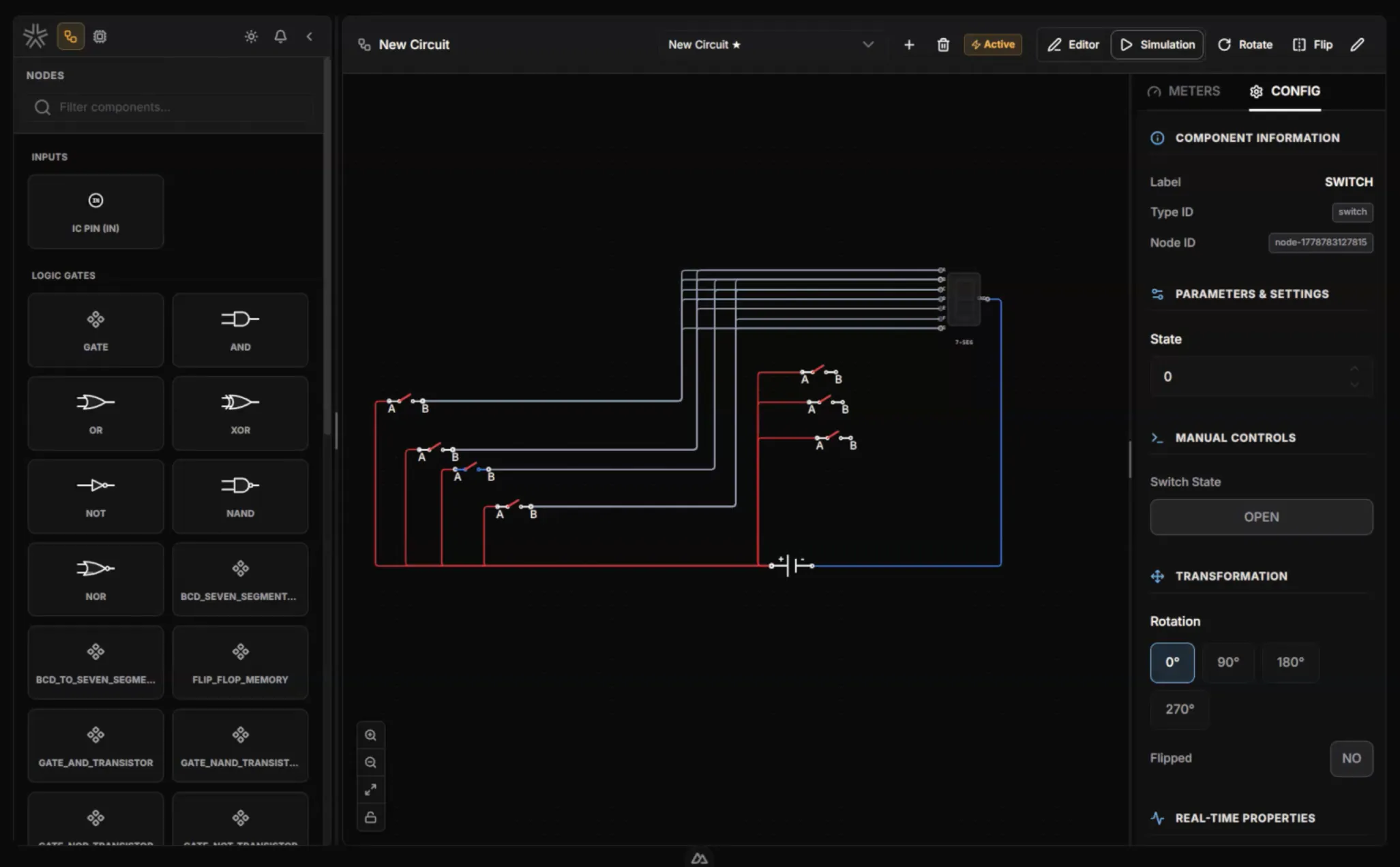
Task: Open the METERS tab
Action: (1184, 91)
